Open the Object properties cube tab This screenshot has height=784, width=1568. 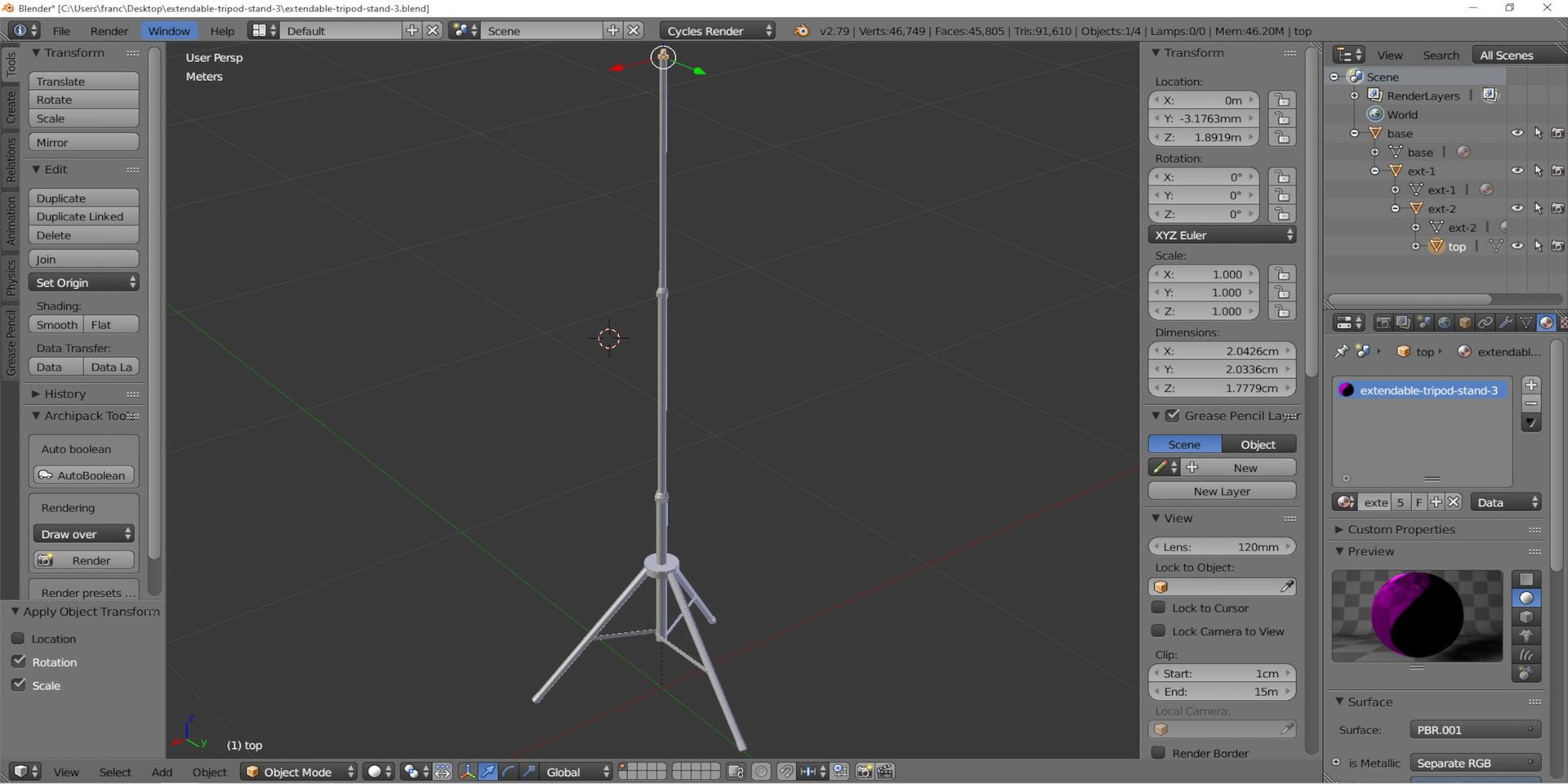[x=1464, y=323]
